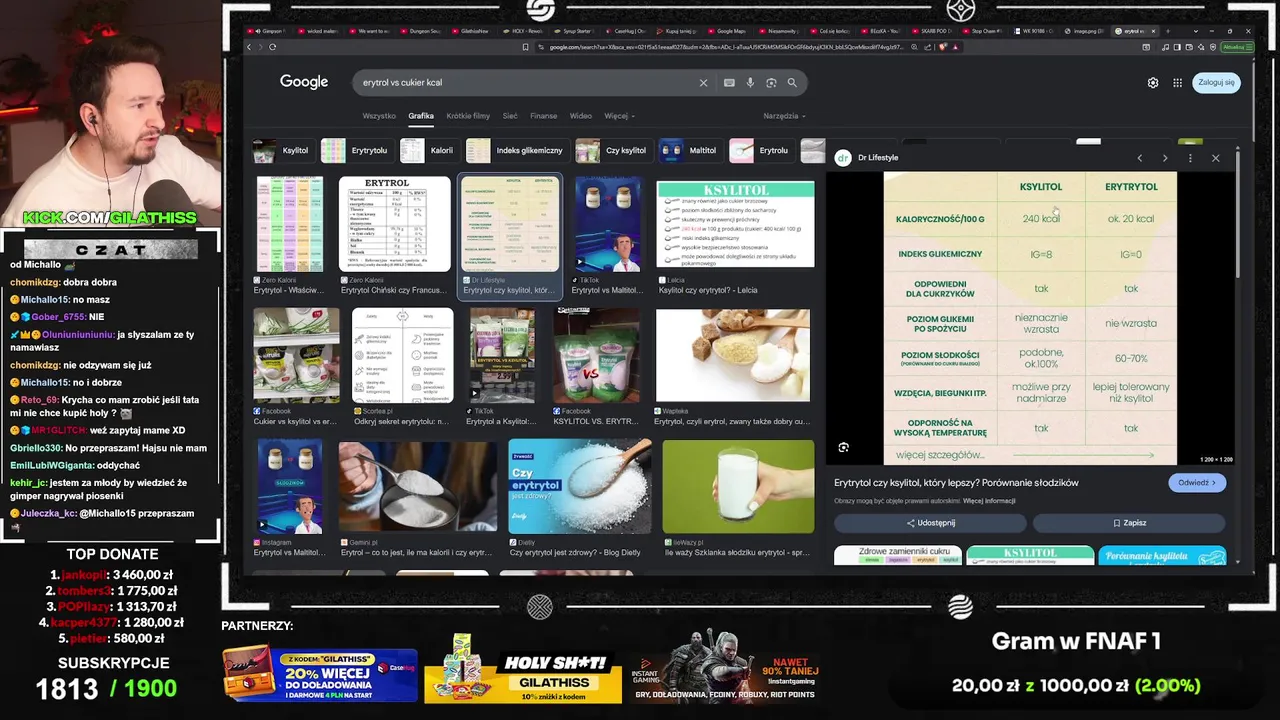Open the ERYTROL nutrition table thumbnail
This screenshot has width=1280, height=720.
tap(394, 224)
